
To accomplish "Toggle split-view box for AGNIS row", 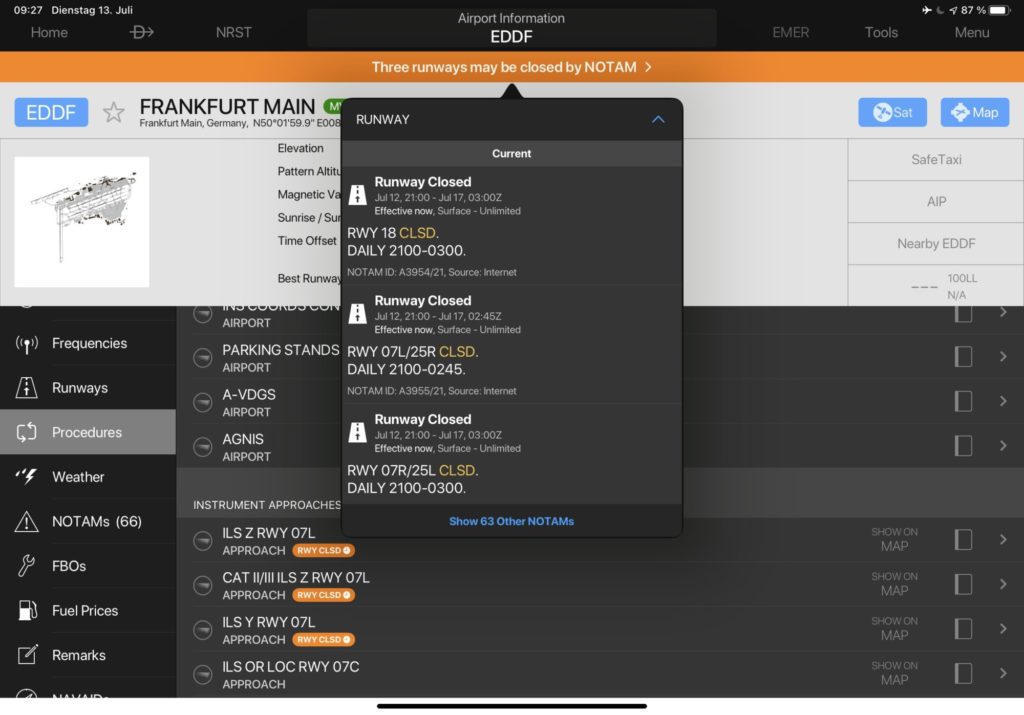I will point(963,445).
